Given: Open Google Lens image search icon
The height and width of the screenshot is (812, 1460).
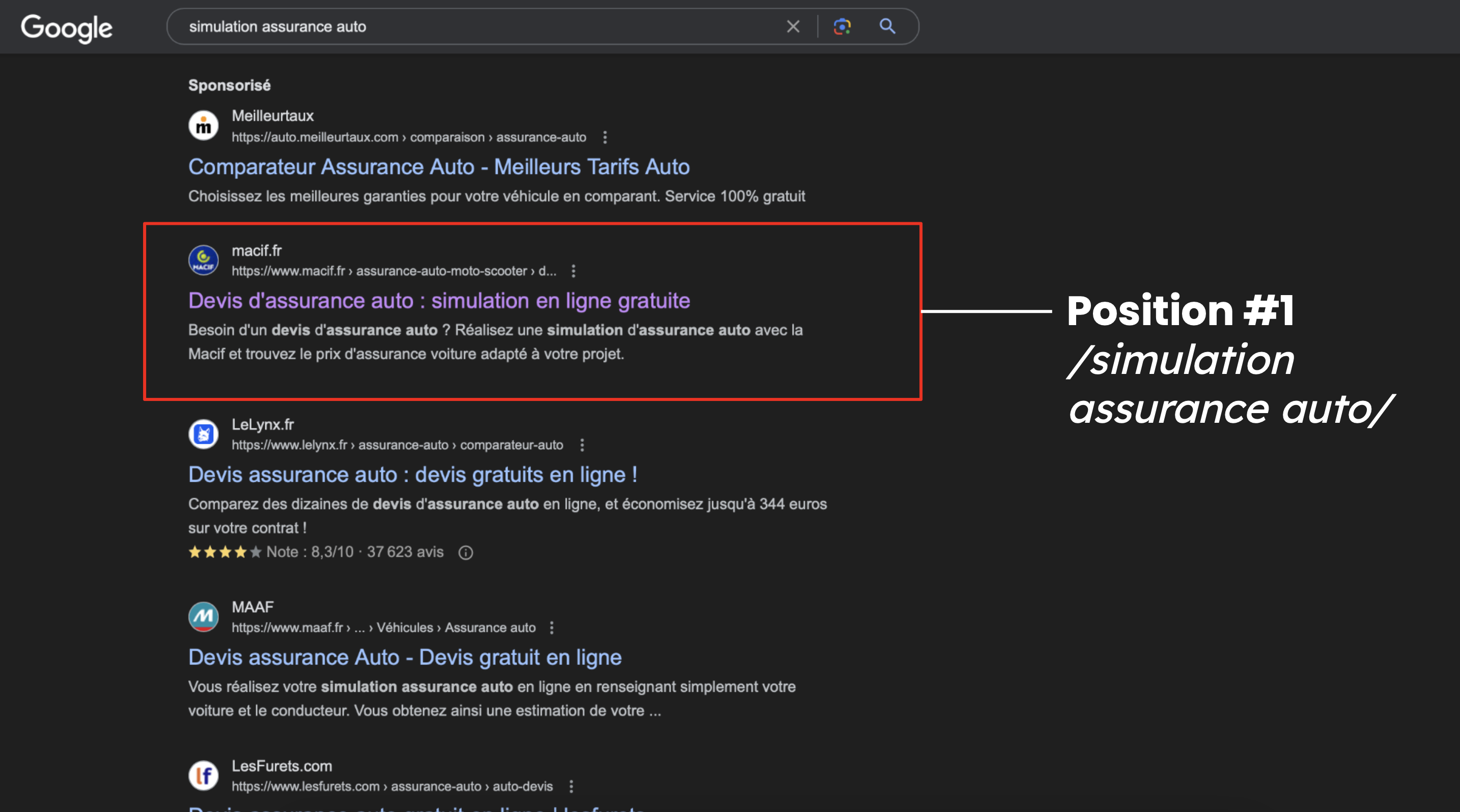Looking at the screenshot, I should tap(841, 26).
